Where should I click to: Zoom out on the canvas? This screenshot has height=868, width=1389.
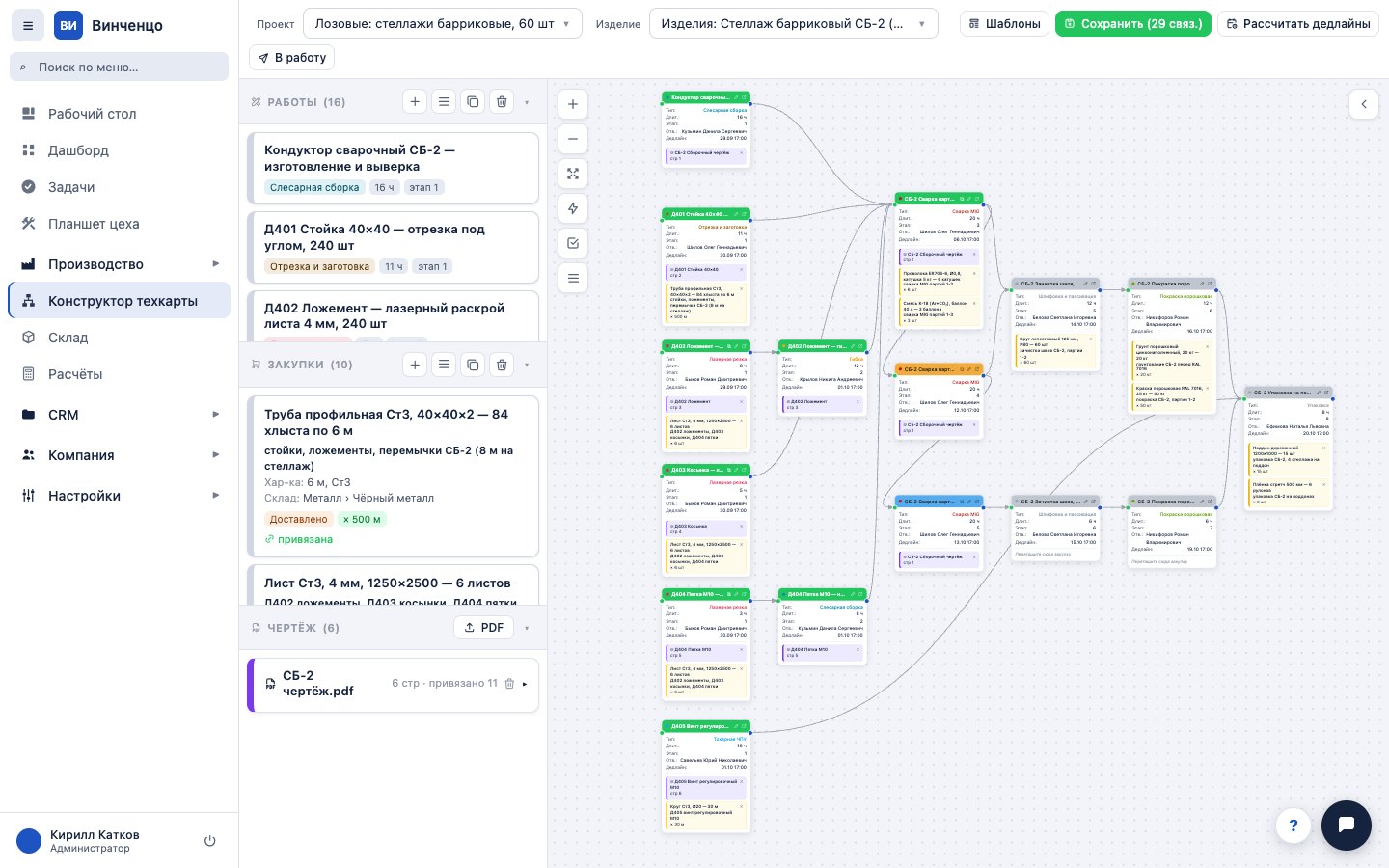tap(573, 139)
